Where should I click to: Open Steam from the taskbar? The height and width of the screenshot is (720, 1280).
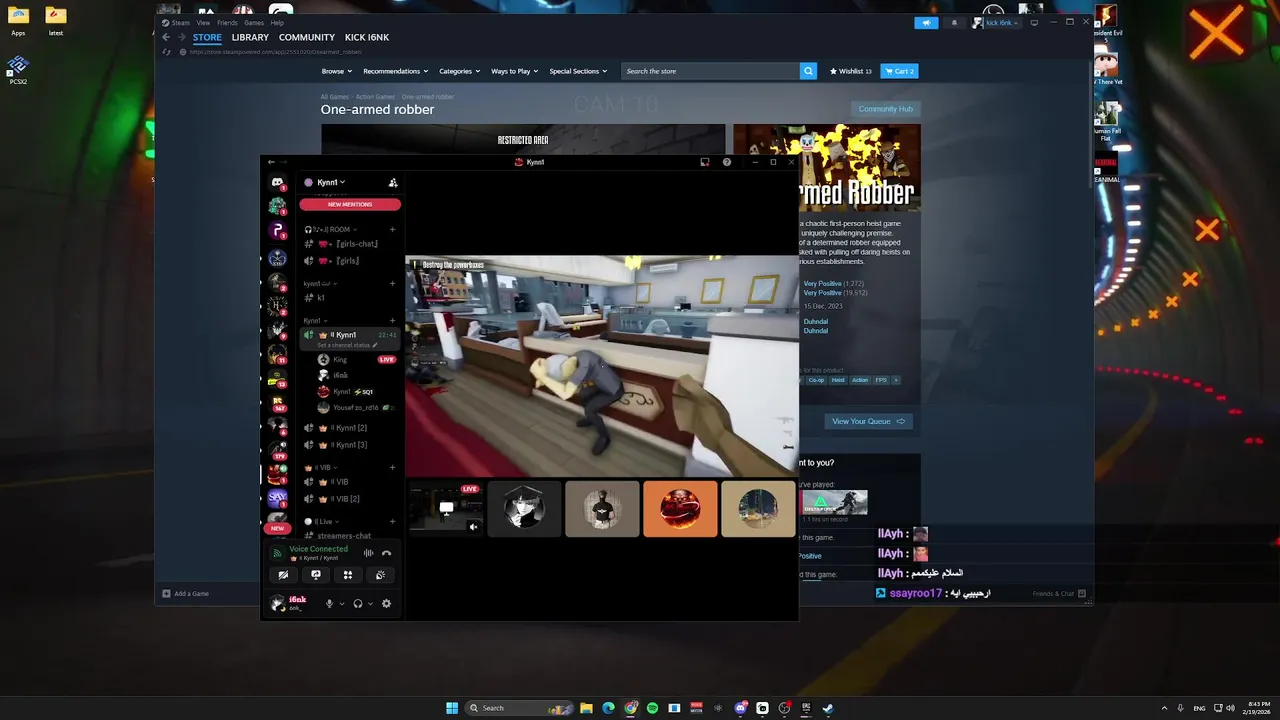(x=828, y=708)
